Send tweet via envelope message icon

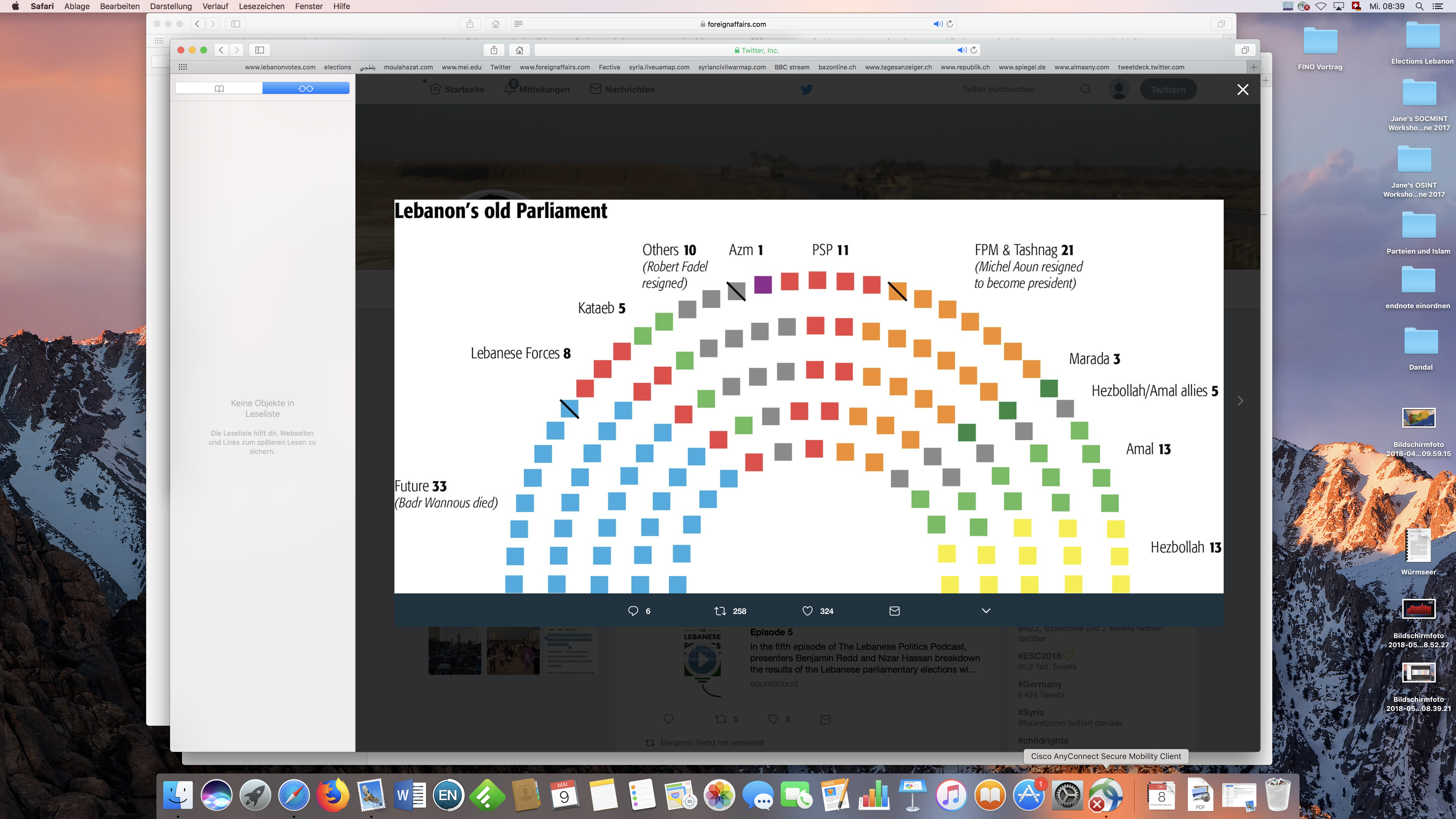894,611
